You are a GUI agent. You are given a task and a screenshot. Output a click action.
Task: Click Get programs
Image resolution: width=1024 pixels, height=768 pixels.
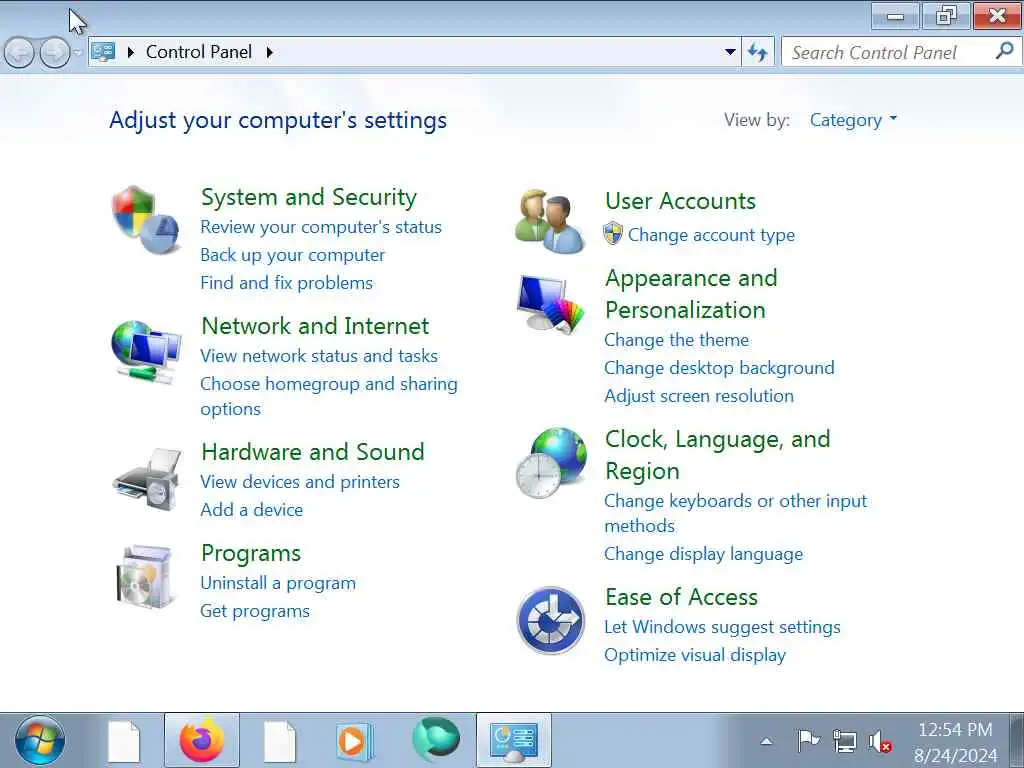point(255,611)
